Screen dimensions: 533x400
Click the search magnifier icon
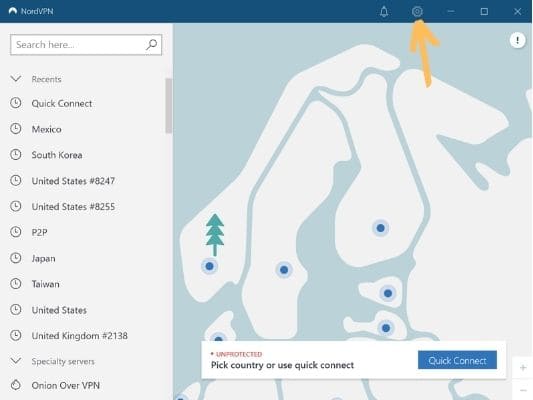coord(151,45)
